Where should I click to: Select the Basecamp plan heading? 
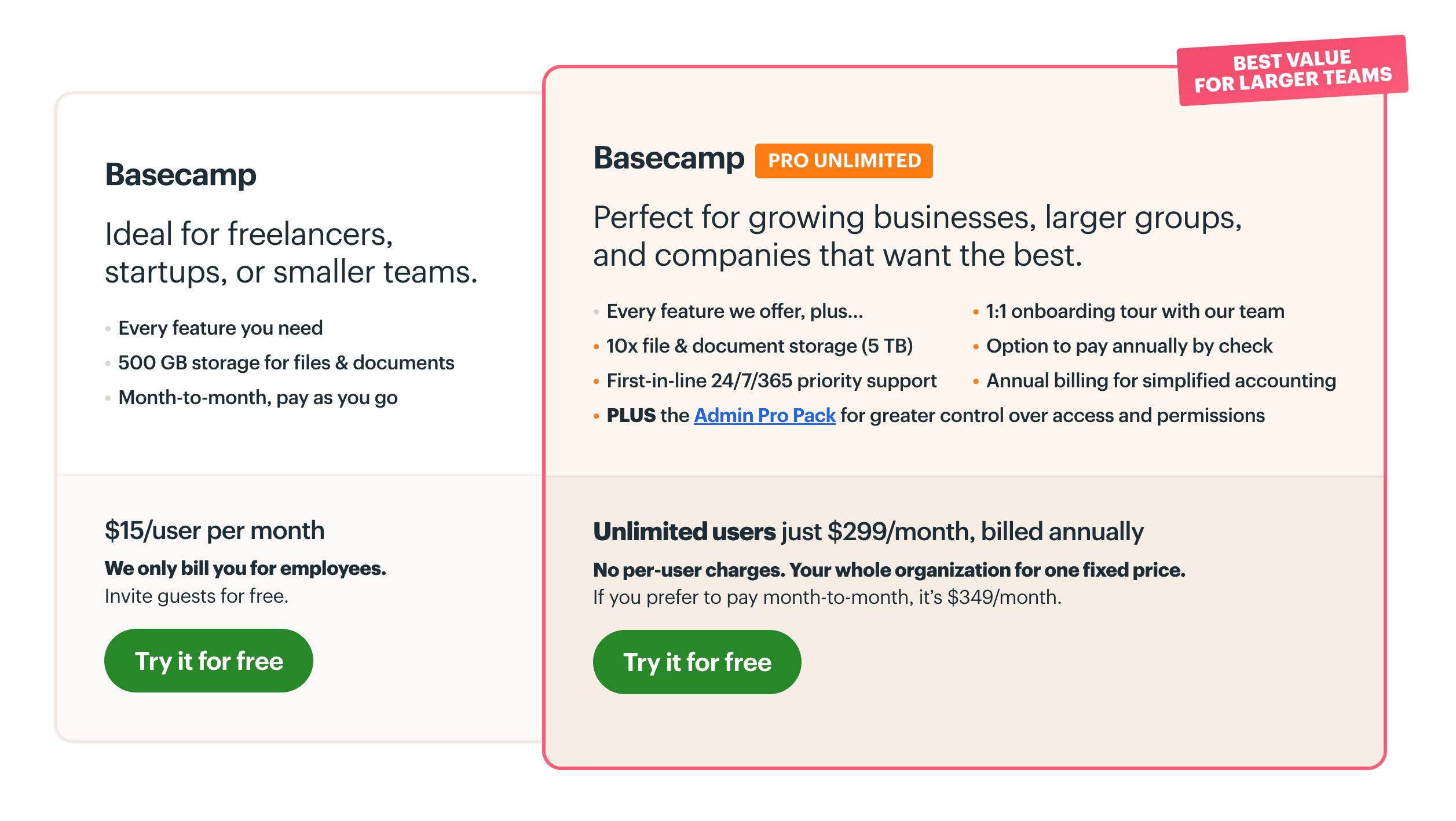coord(181,175)
